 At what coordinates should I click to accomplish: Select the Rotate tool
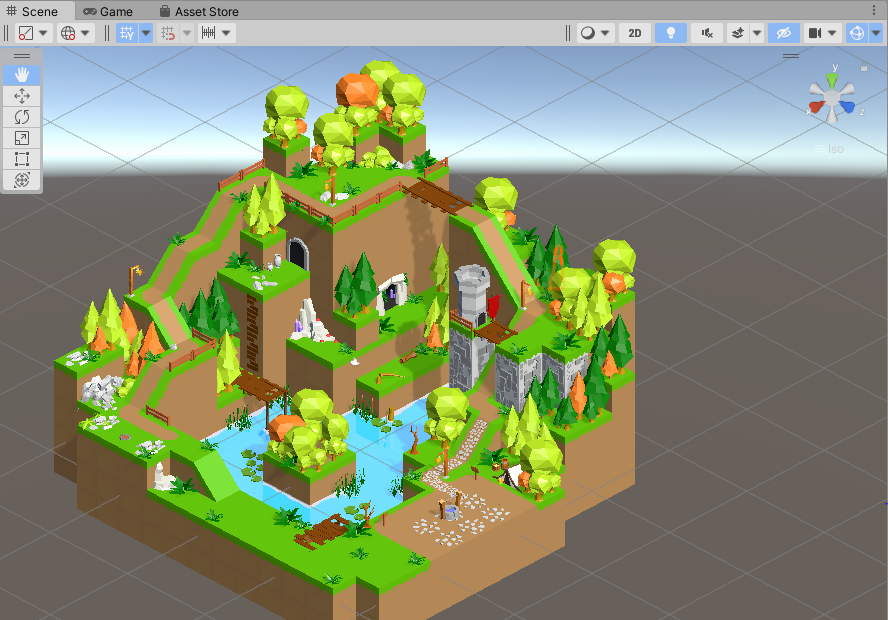tap(22, 117)
